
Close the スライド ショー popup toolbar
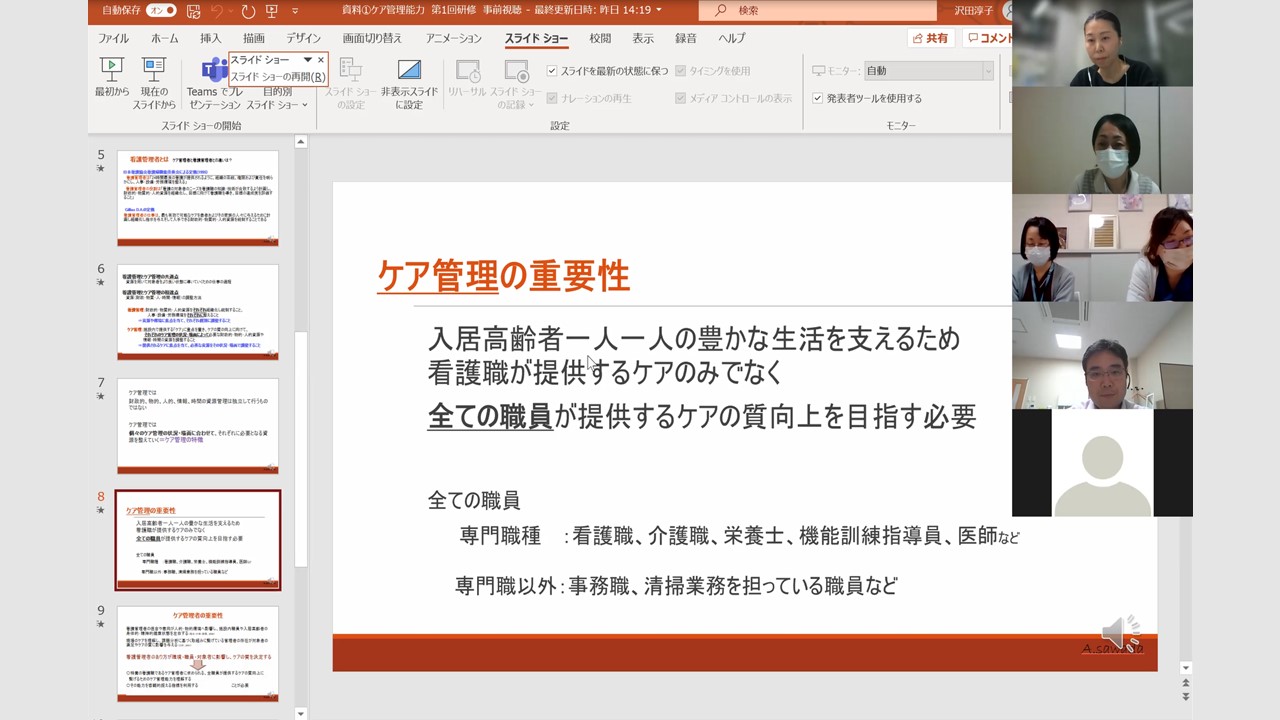(x=321, y=60)
